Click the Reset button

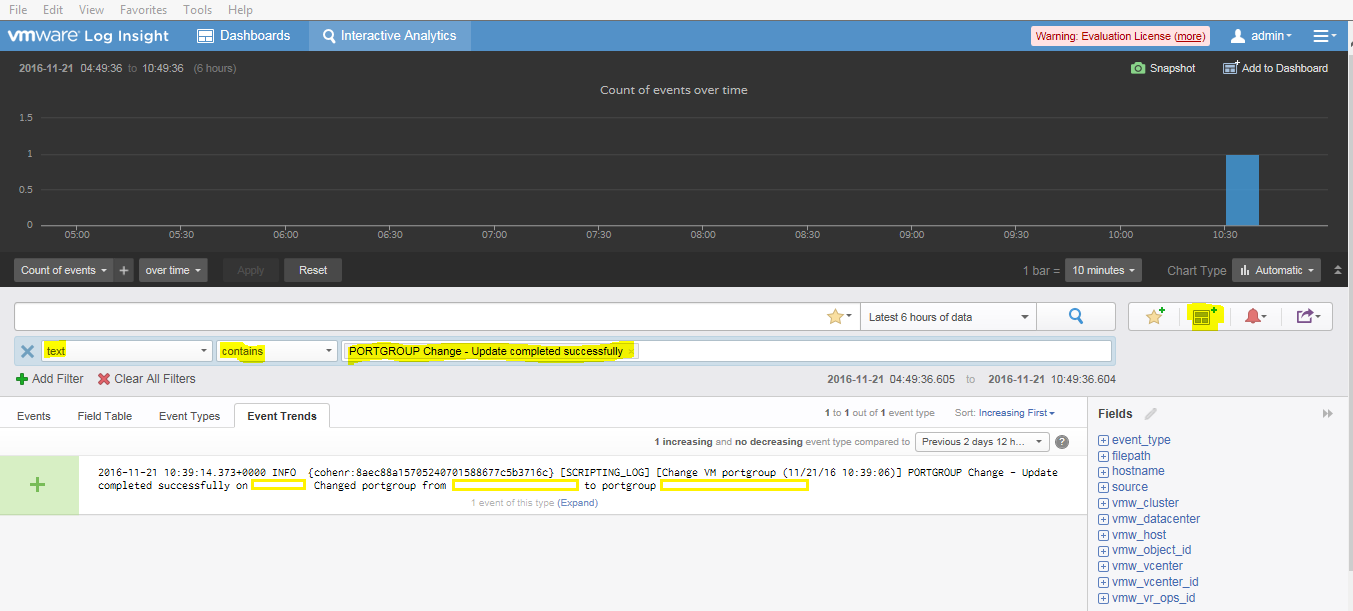click(x=313, y=270)
